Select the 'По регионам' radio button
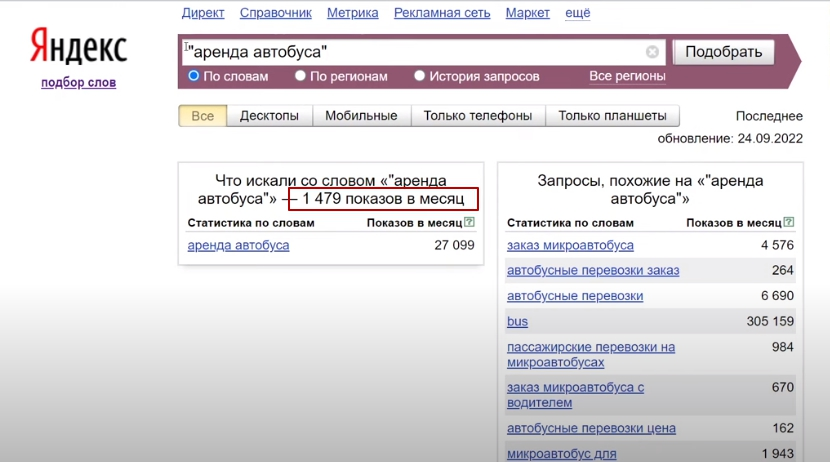830x462 pixels. 300,76
